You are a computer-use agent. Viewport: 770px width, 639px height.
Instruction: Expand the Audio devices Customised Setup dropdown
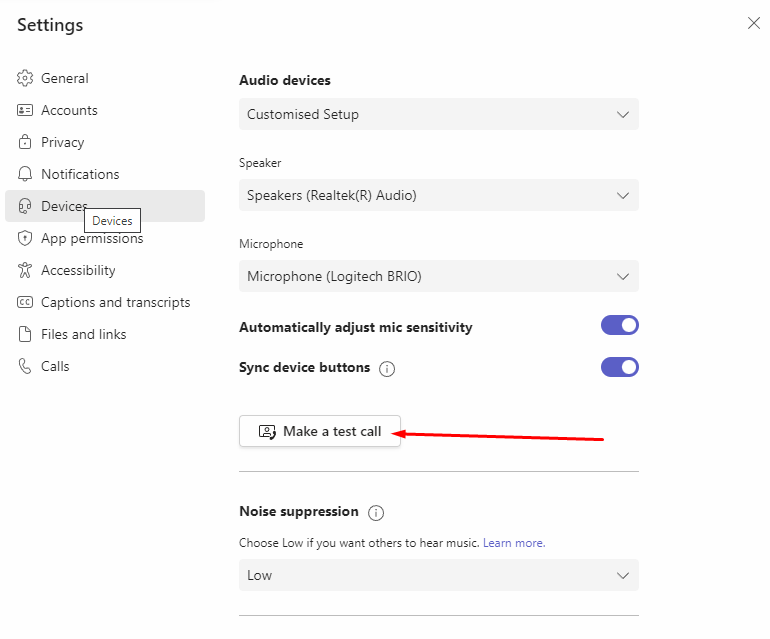(x=439, y=114)
